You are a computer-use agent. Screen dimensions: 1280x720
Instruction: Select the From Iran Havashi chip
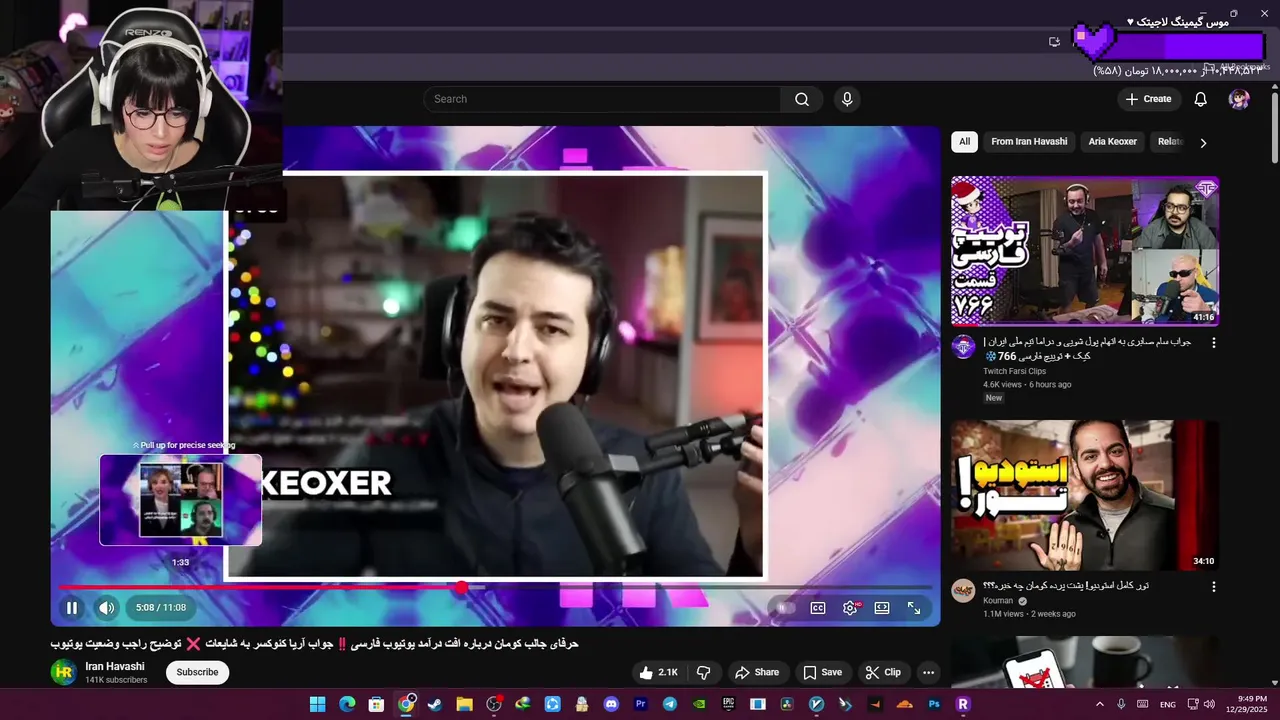coord(1029,142)
